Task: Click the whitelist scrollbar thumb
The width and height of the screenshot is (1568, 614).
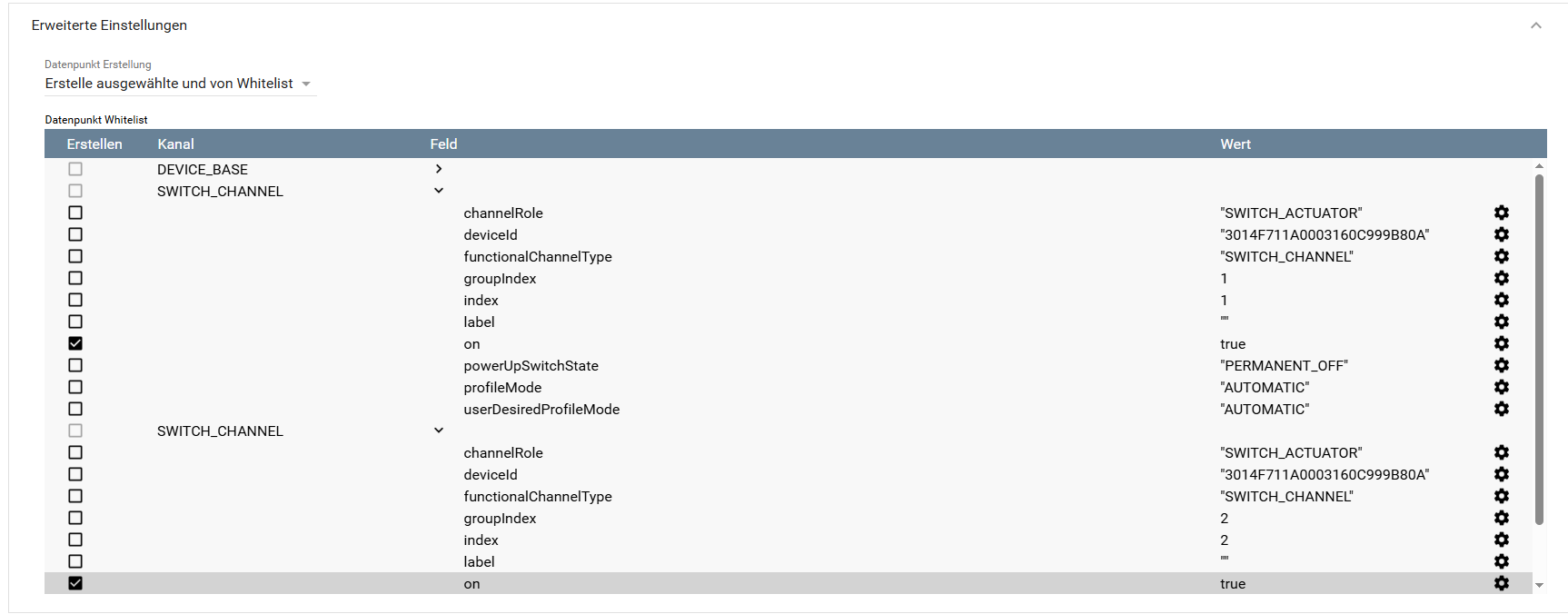Action: tap(1539, 350)
